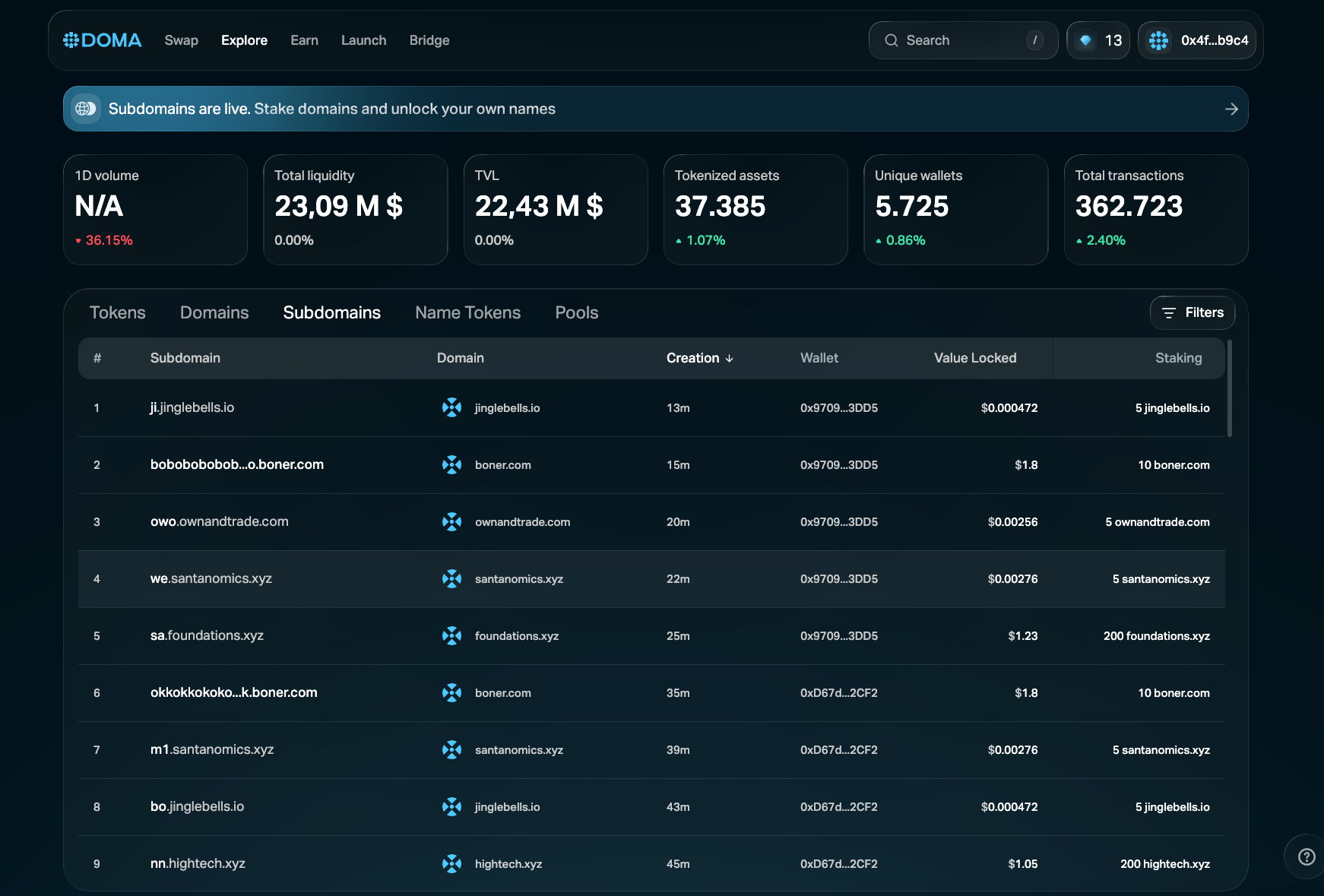Screen dimensions: 1324x896
Task: Sort by the Value Locked column header
Action: coord(974,358)
